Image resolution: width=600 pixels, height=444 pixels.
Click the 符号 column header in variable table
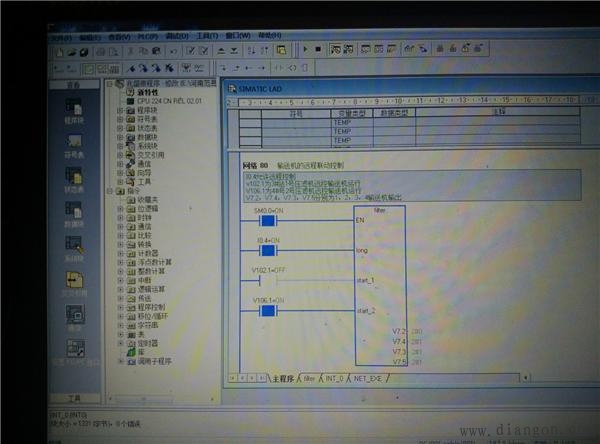(x=296, y=114)
